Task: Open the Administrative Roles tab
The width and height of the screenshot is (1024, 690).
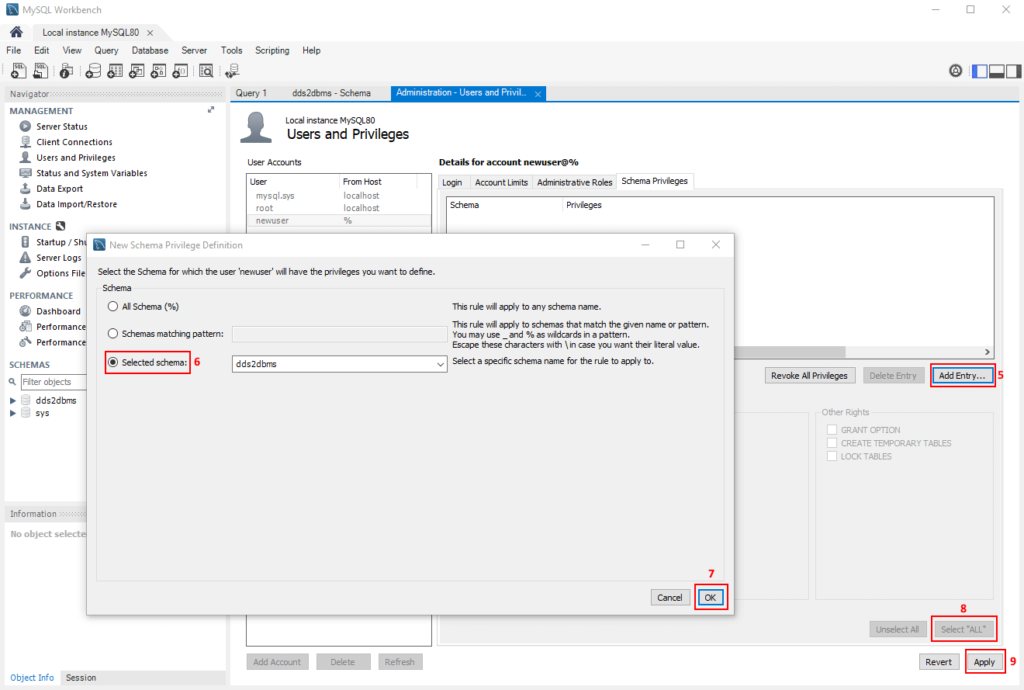Action: click(575, 182)
